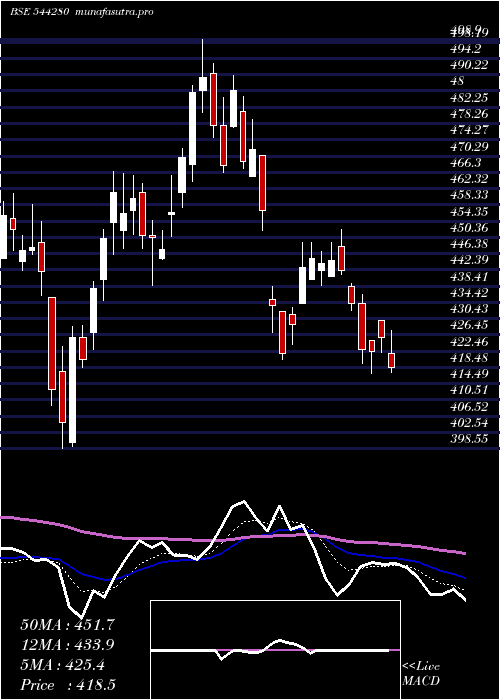500x700 pixels.
Task: Click the 5MA : 425.4 readout
Action: [62, 665]
